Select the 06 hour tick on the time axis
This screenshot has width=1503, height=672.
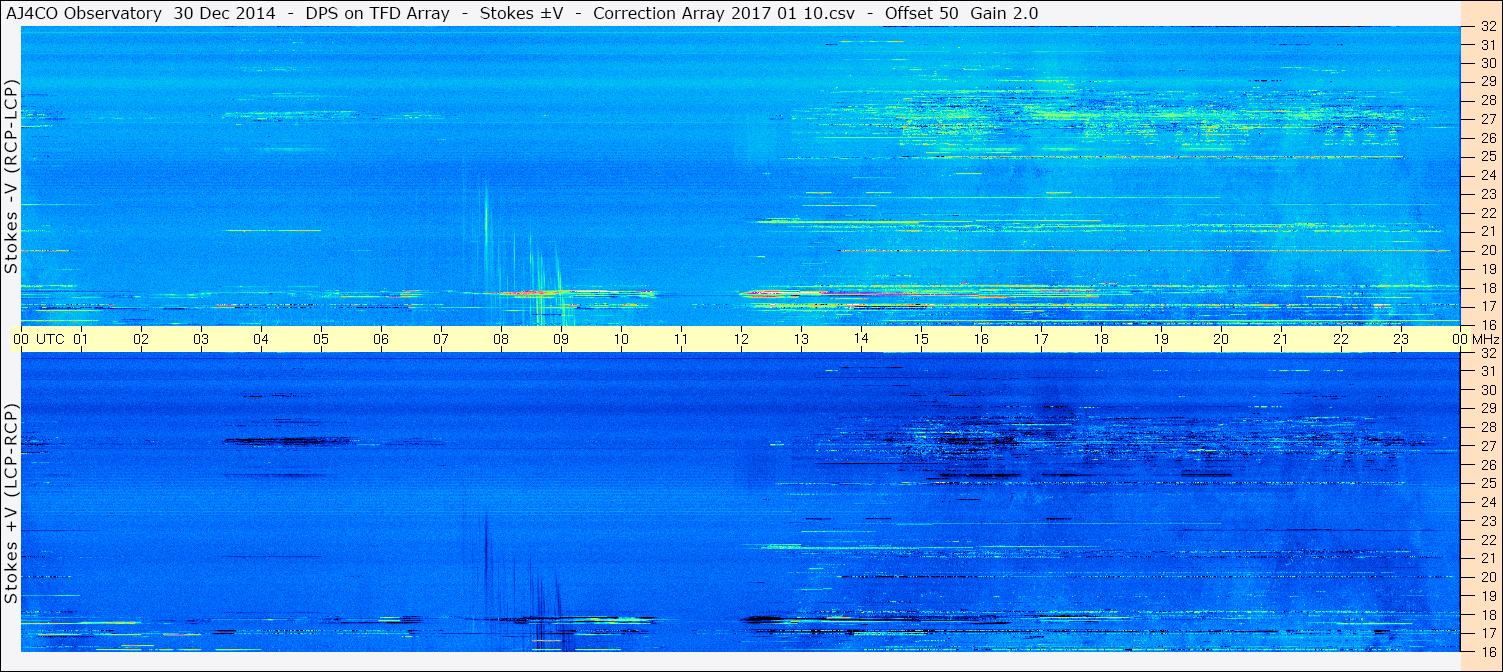pos(381,339)
